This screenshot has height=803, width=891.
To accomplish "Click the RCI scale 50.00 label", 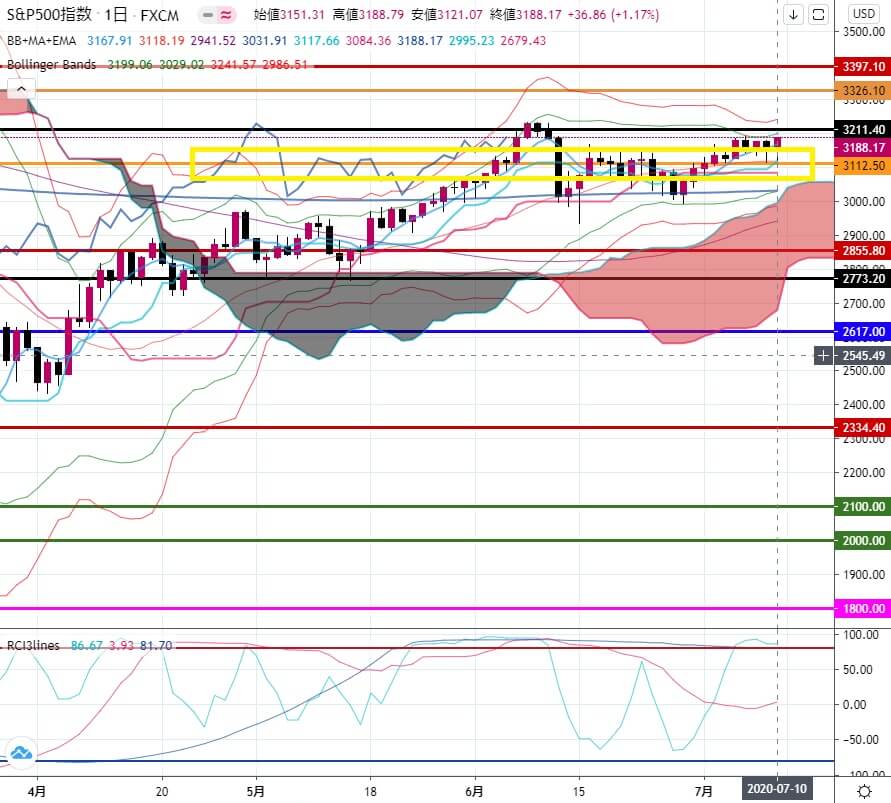I will [855, 669].
